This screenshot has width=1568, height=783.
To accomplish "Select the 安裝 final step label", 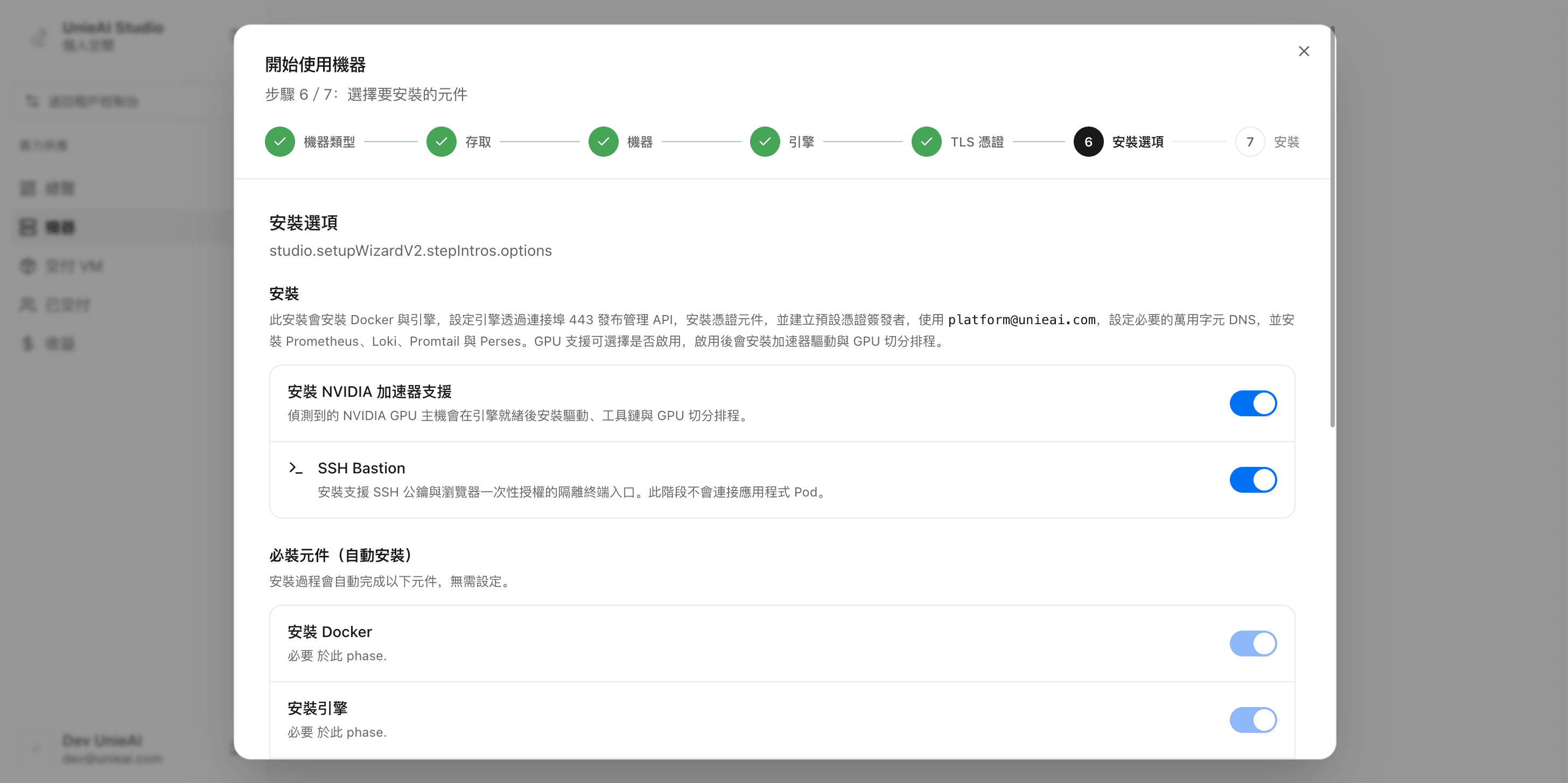I will pyautogui.click(x=1287, y=142).
